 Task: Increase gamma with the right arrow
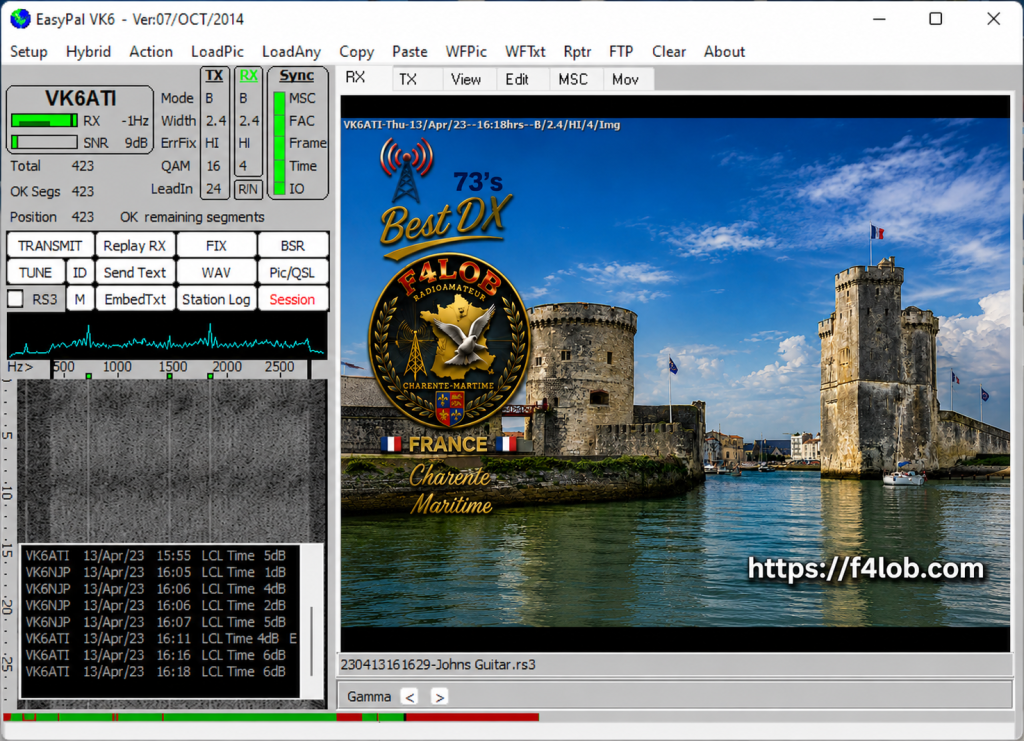[x=440, y=697]
